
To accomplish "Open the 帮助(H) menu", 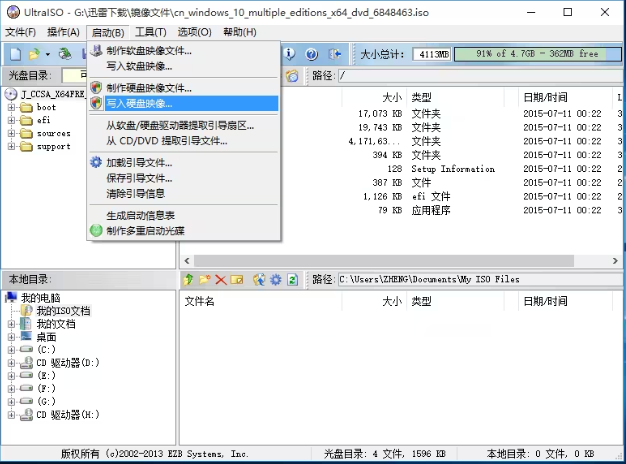I will pos(240,32).
